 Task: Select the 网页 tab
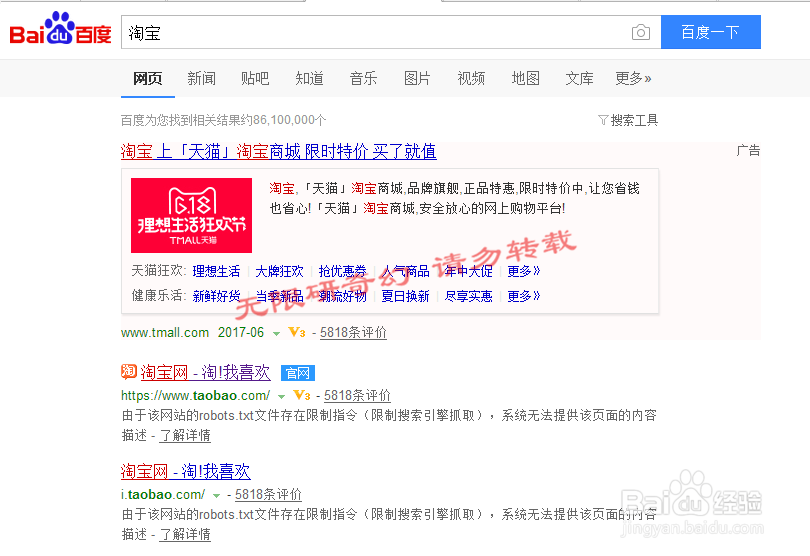148,79
